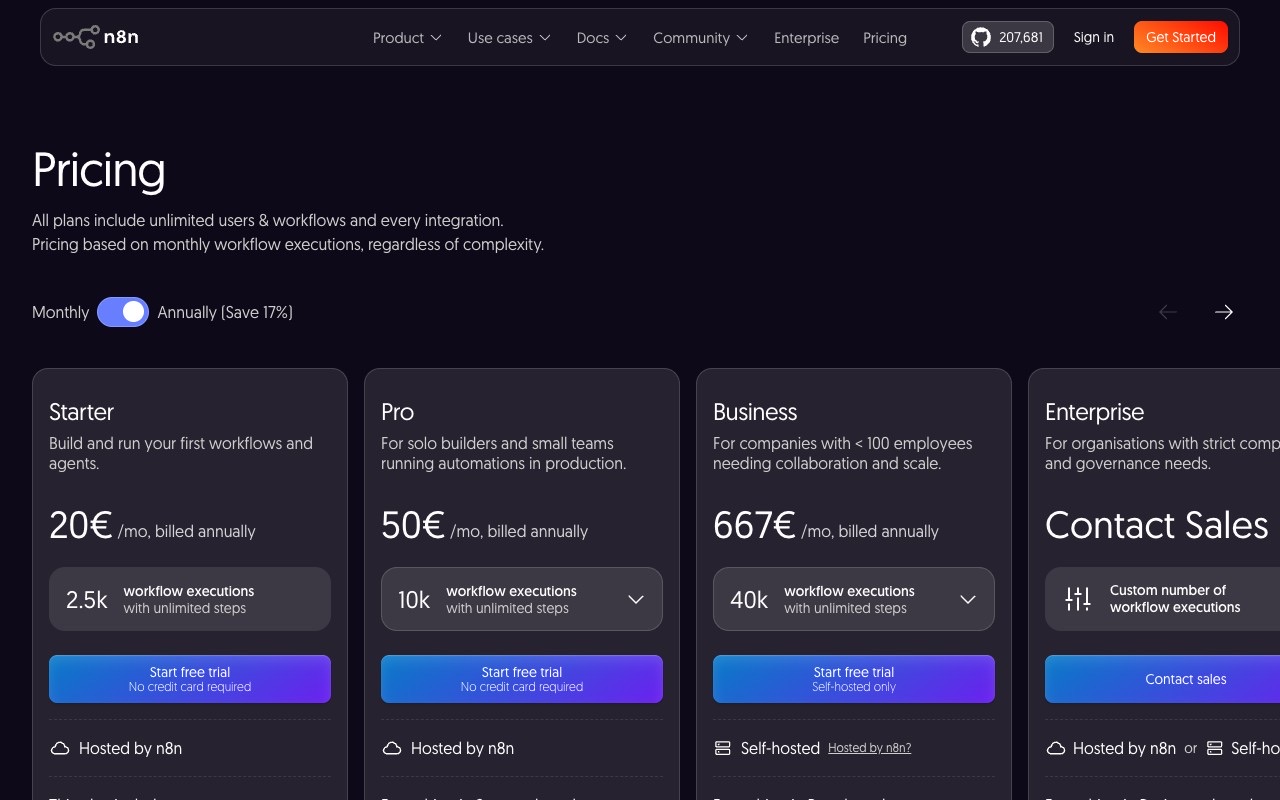The width and height of the screenshot is (1280, 800).
Task: Click the Get Started button
Action: [1181, 37]
